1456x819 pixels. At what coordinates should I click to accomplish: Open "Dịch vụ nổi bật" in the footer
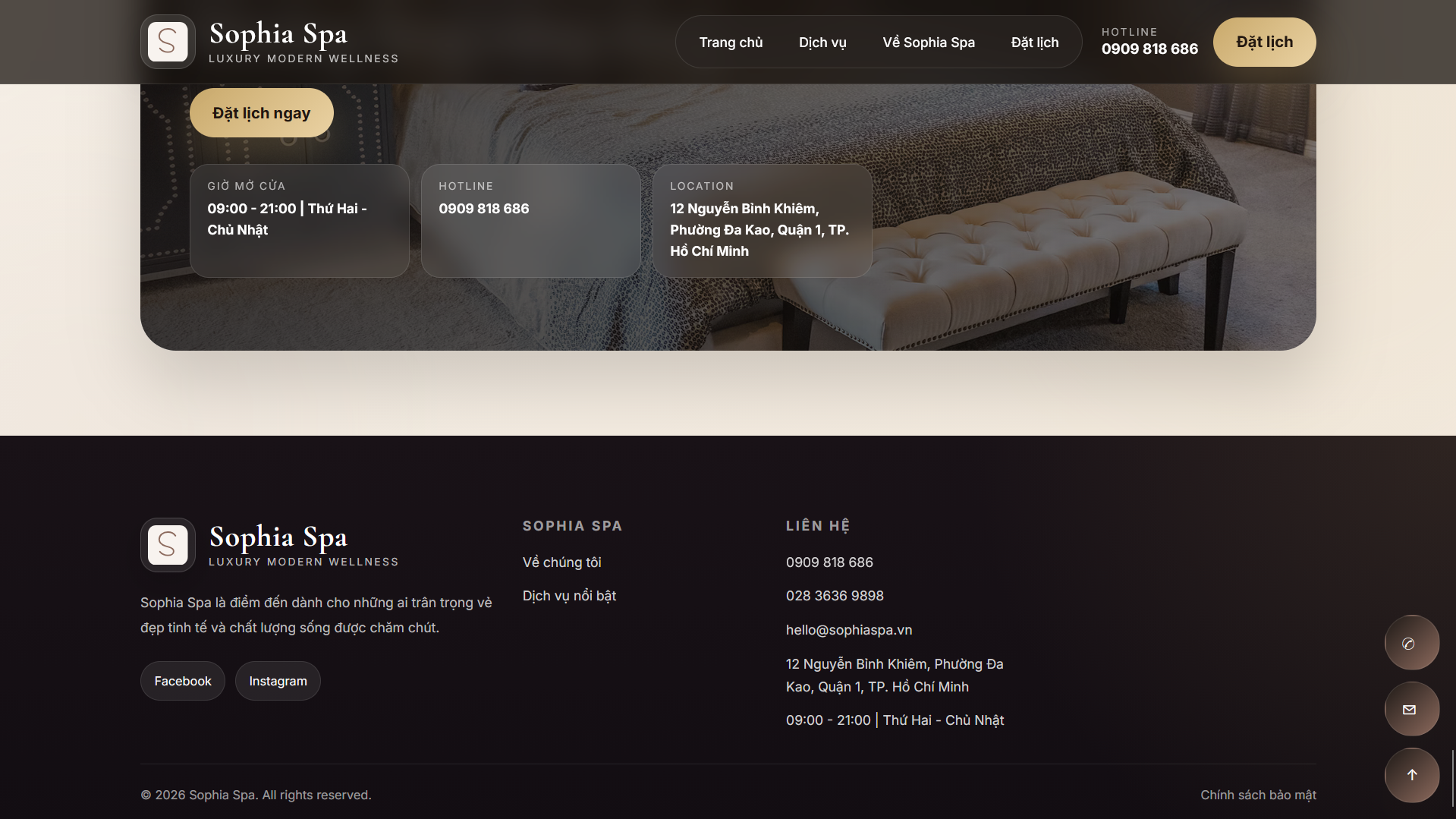click(568, 595)
